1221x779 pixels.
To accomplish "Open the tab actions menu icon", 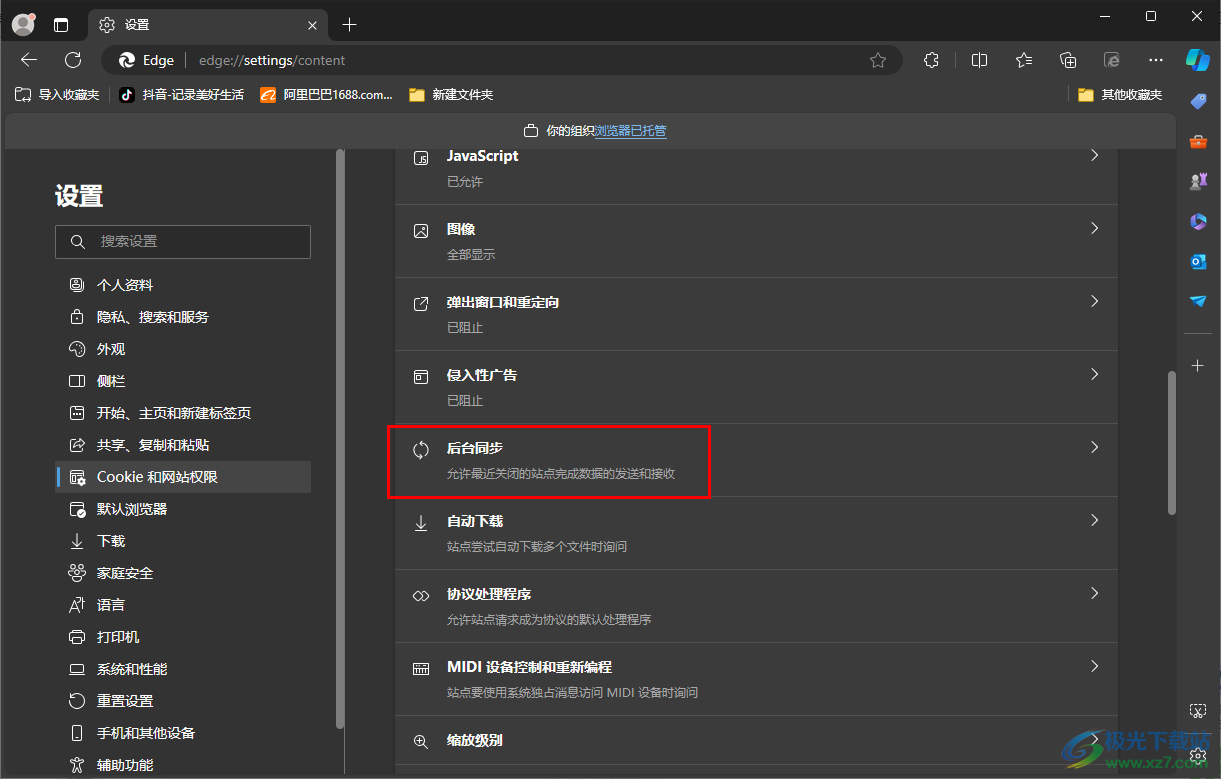I will 61,25.
